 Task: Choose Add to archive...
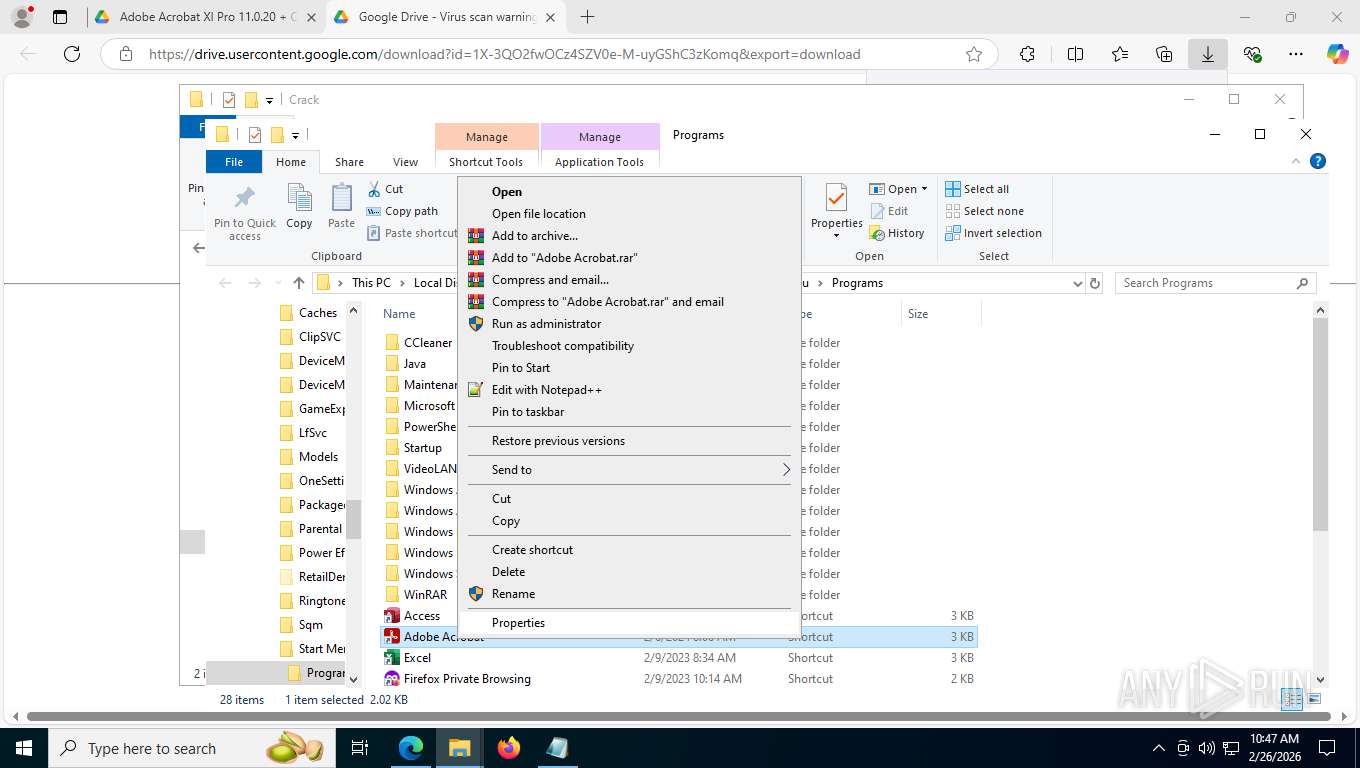630,236
